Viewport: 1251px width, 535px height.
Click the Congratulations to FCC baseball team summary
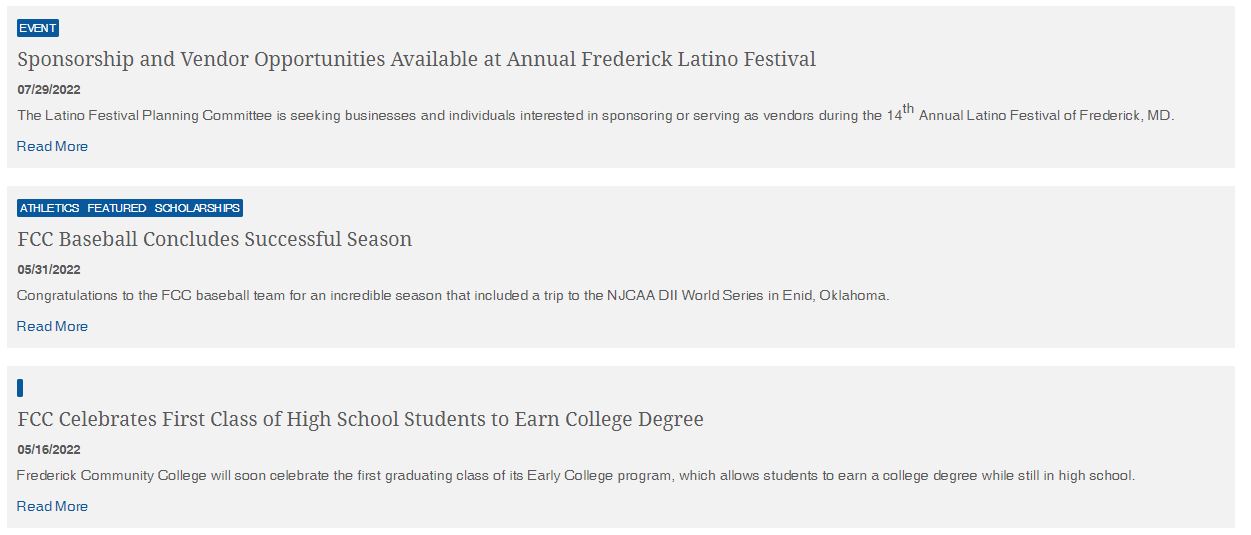[453, 295]
